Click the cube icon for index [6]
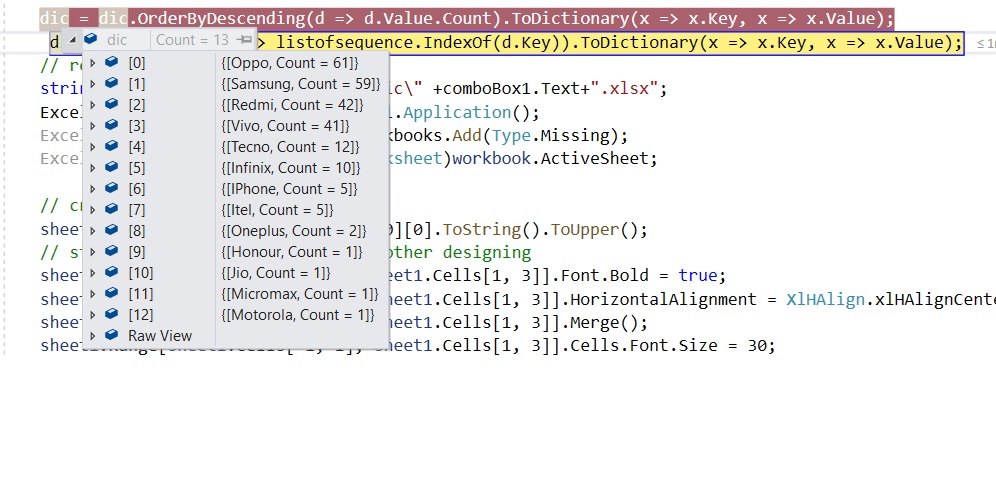Viewport: 996px width, 504px height. 112,188
